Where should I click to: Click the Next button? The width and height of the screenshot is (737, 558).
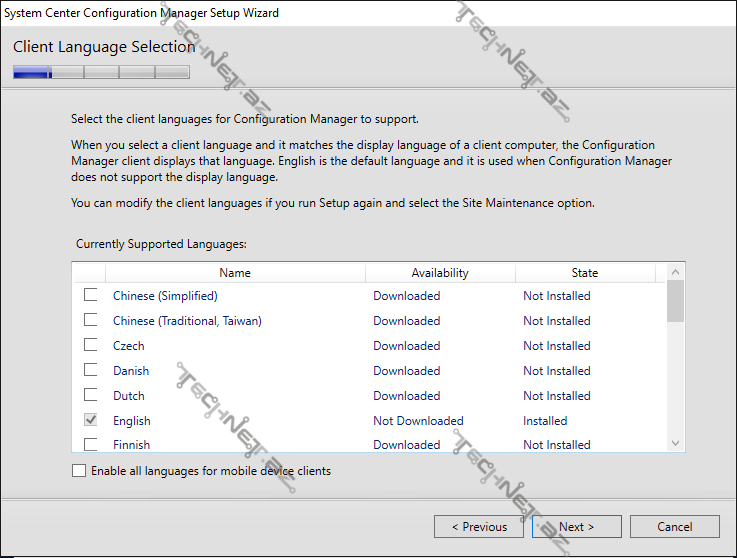coord(577,527)
